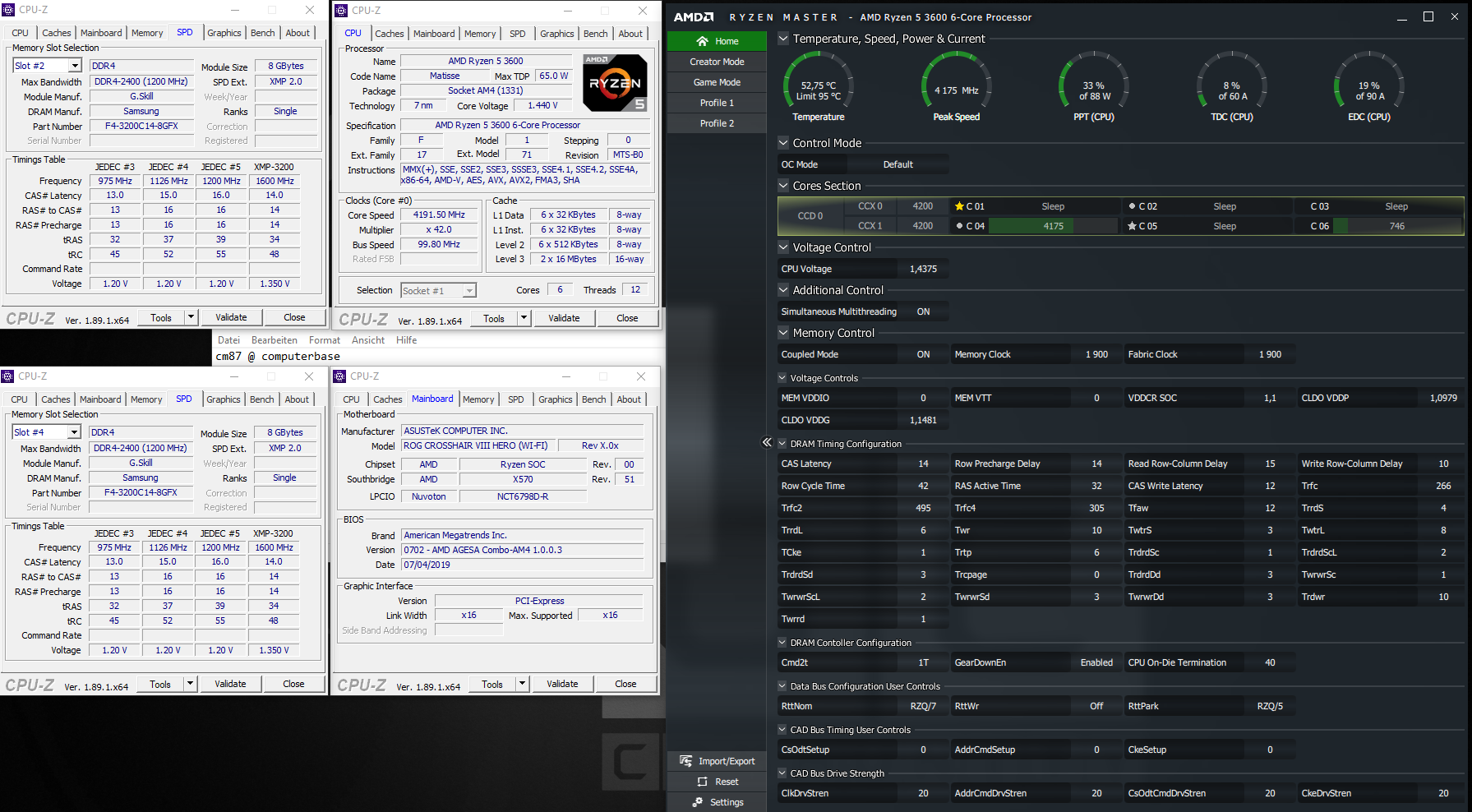Open Graphics tab in Mainboard CPU-Z window

click(556, 399)
